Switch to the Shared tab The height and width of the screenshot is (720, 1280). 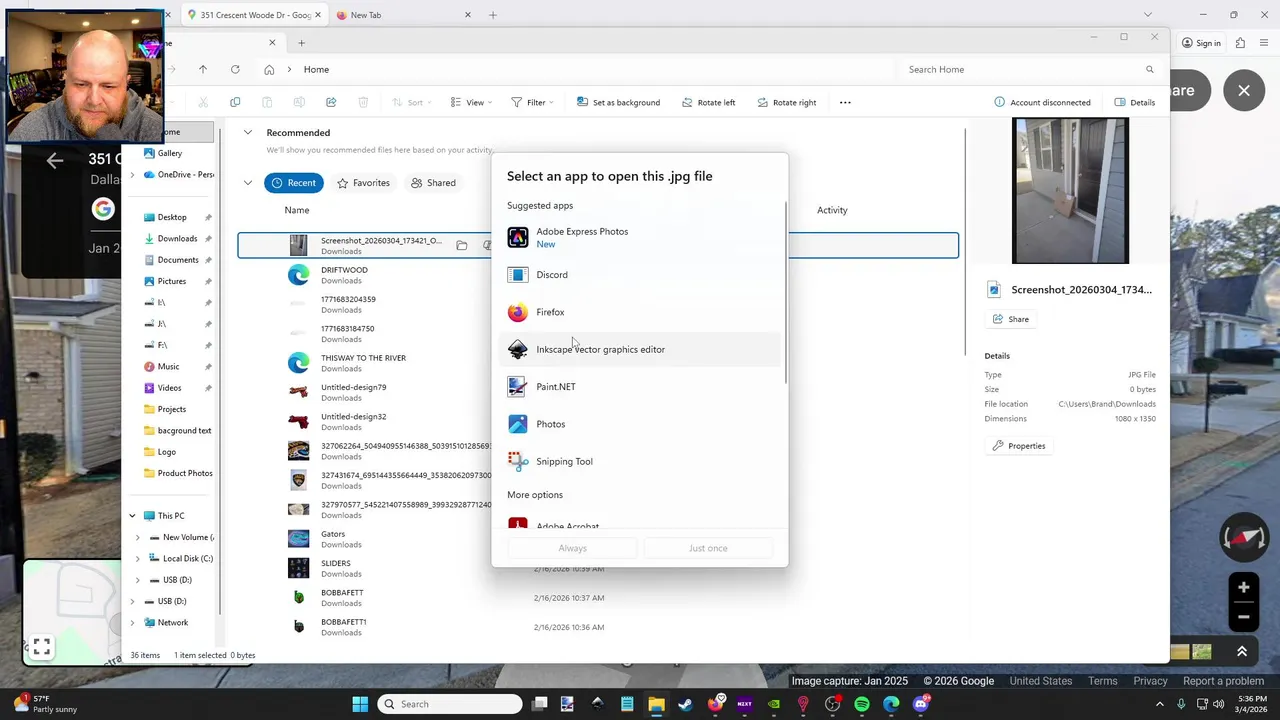tap(433, 183)
